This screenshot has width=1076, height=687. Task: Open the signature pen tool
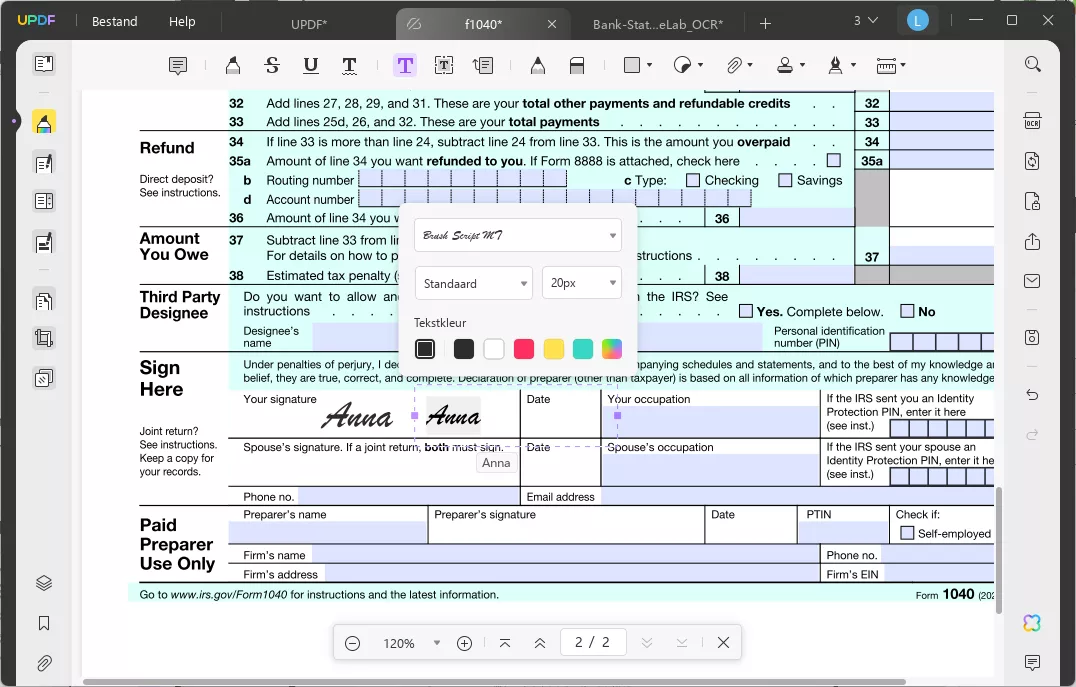pyautogui.click(x=835, y=65)
